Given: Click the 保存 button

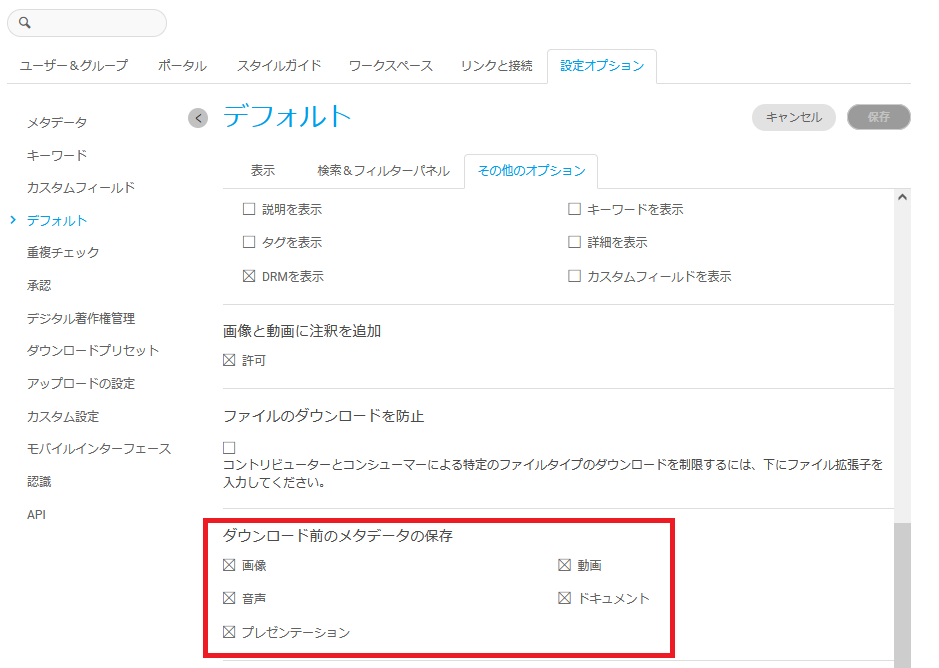Looking at the screenshot, I should point(878,117).
